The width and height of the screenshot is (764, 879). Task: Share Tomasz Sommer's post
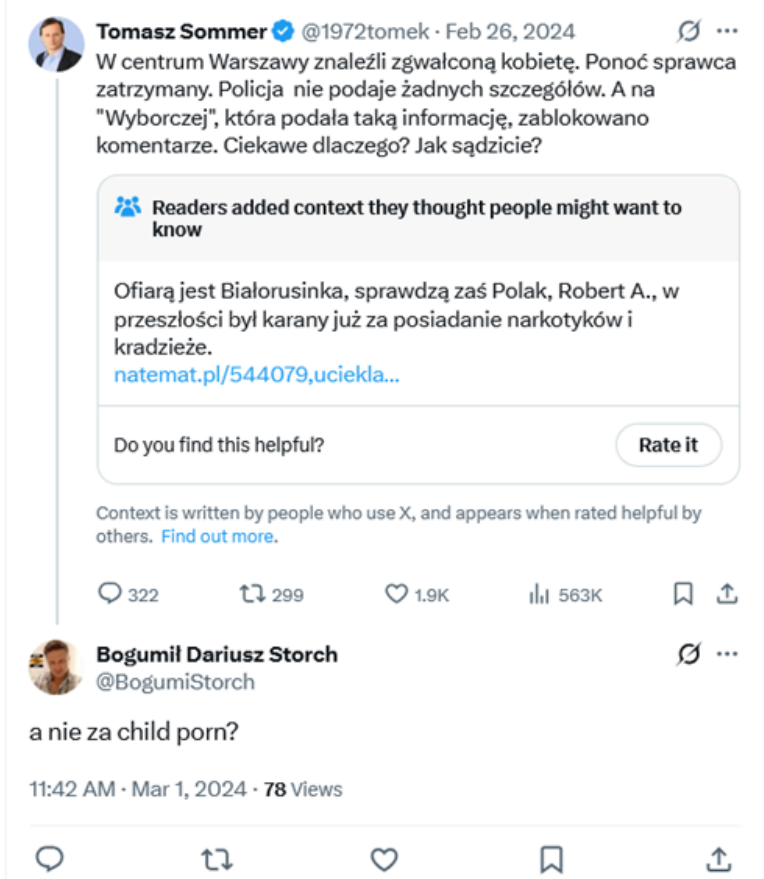coord(727,594)
